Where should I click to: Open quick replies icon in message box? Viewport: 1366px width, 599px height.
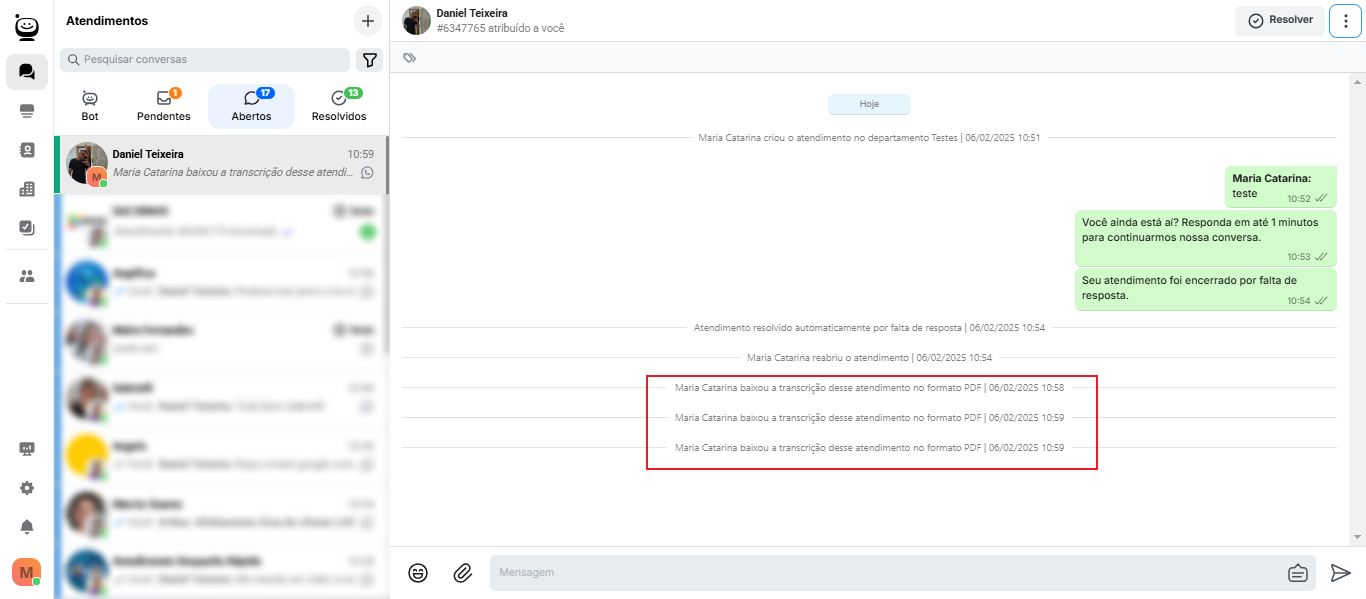[x=1297, y=573]
